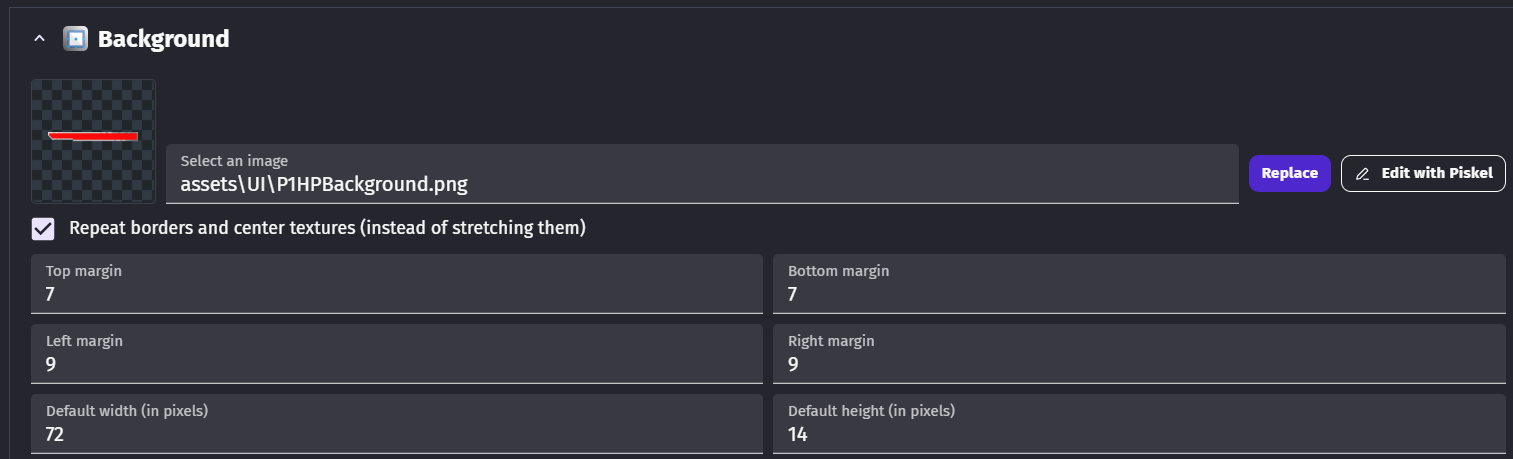Click the Default height value 14

(x=798, y=435)
